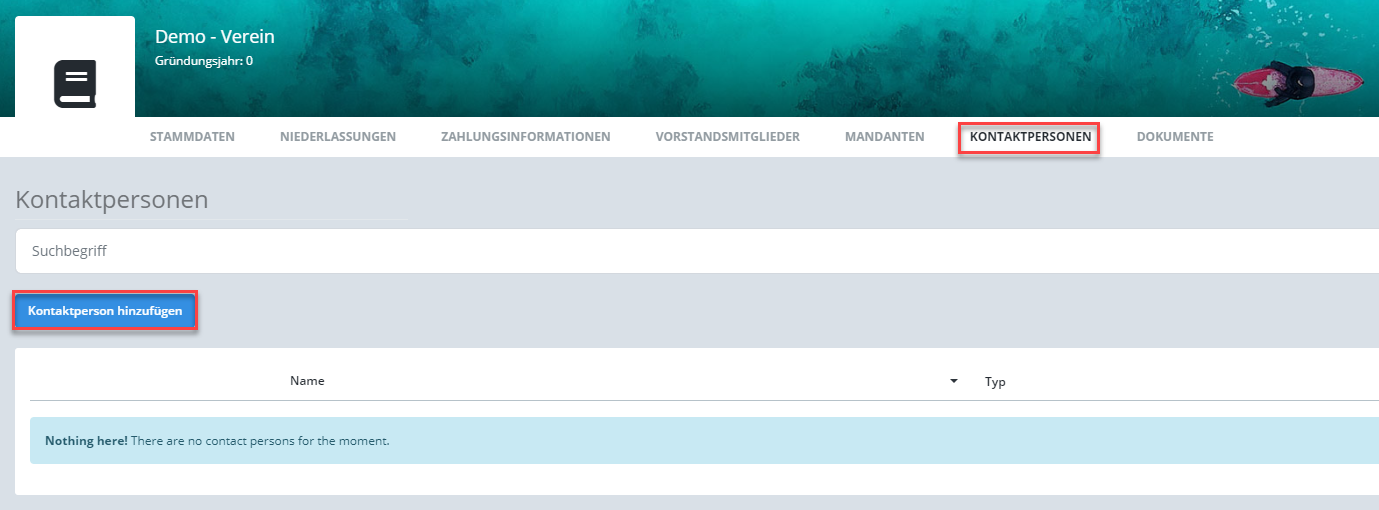Screen dimensions: 1379x510
Task: Click the book logo icon of Demo - Verein
Action: 75,84
